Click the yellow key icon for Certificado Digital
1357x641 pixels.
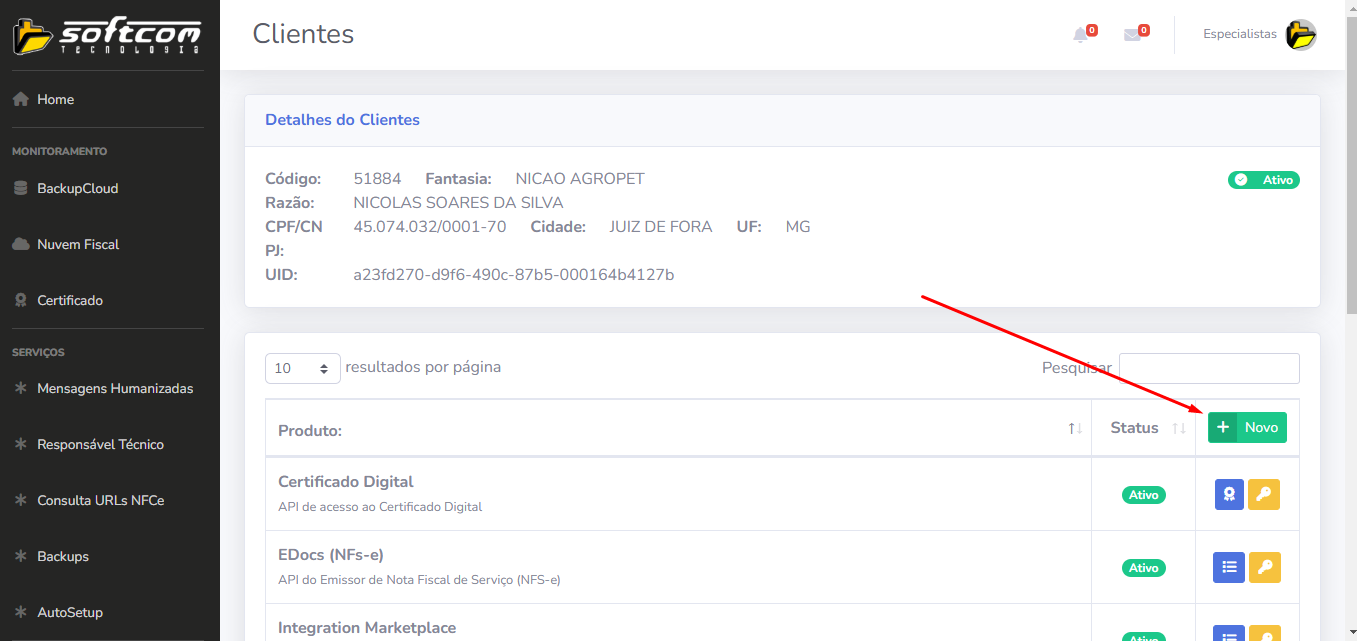[1264, 494]
